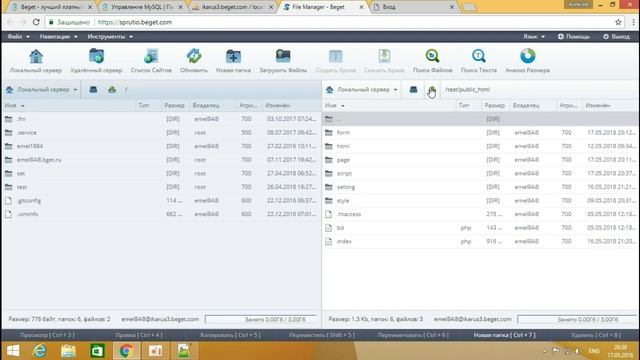Switch to the Beget browser tab
Viewport: 640px width, 360px height.
click(51, 7)
